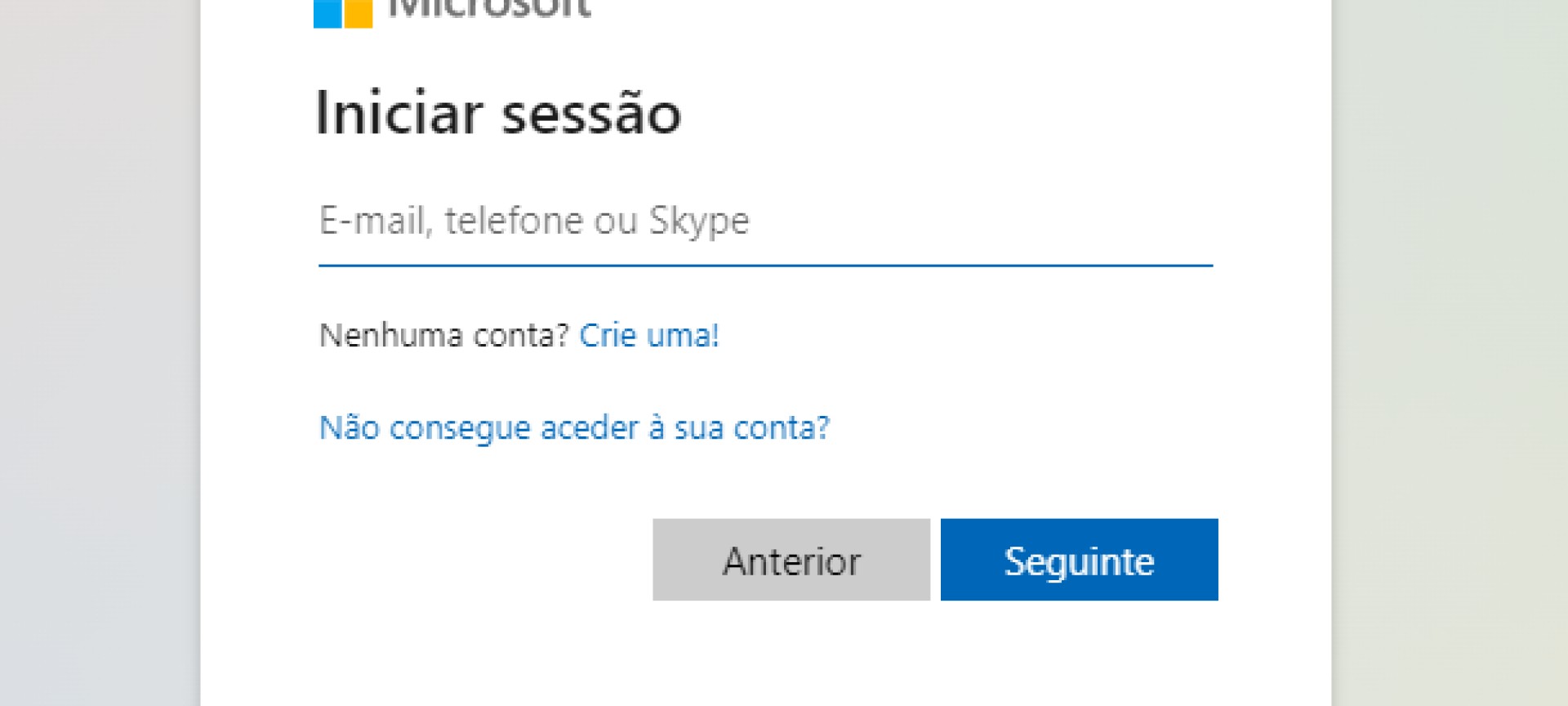This screenshot has width=1568, height=706.
Task: Click the Anterior button
Action: (x=791, y=560)
